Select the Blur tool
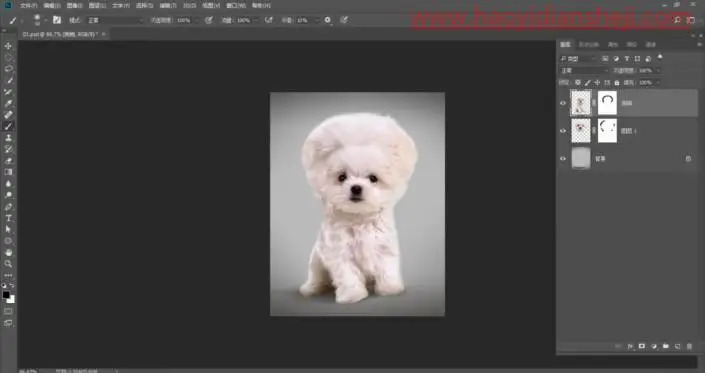705x373 pixels. pyautogui.click(x=8, y=184)
